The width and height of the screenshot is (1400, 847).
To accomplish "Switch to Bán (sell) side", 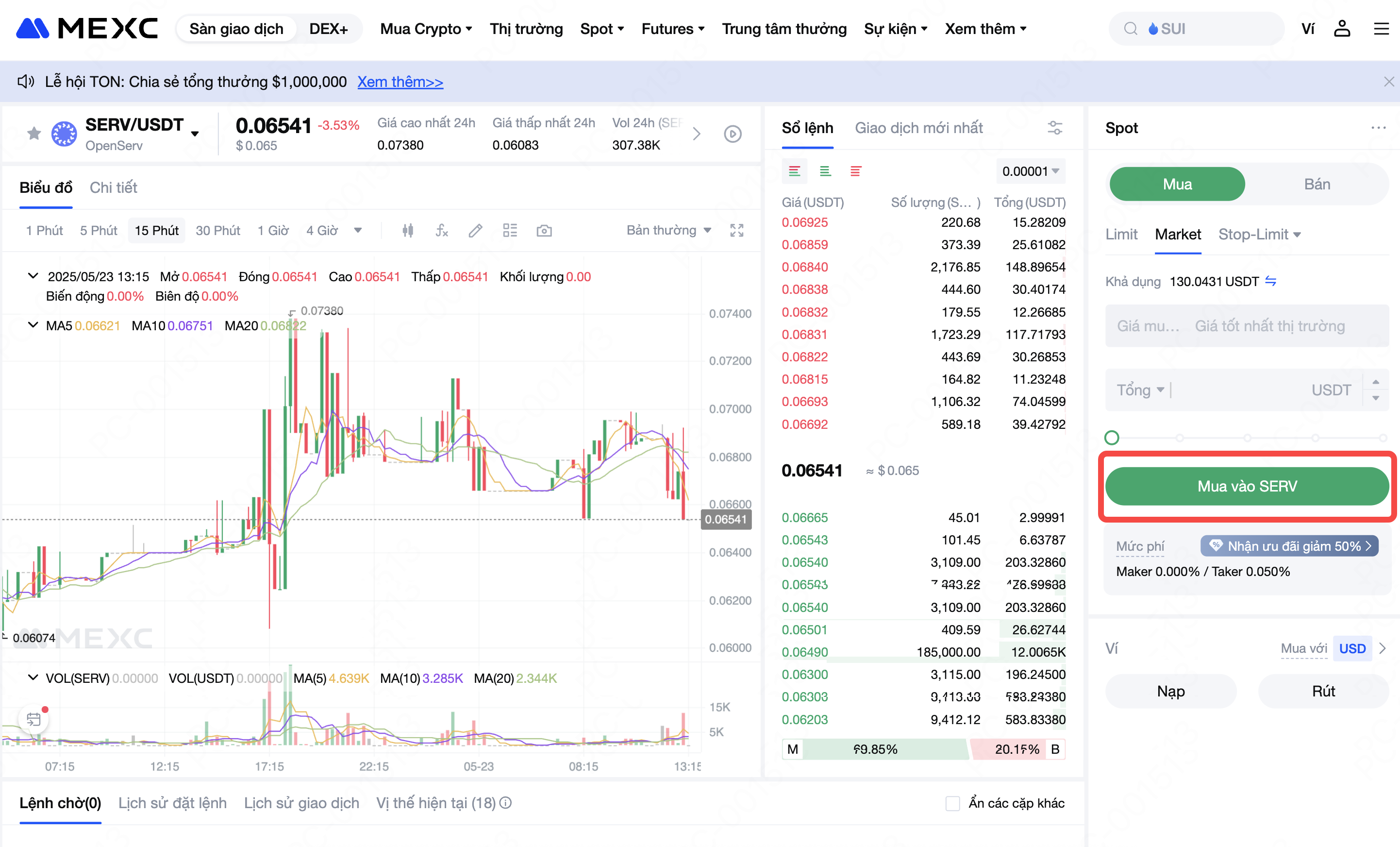I will pos(1317,184).
